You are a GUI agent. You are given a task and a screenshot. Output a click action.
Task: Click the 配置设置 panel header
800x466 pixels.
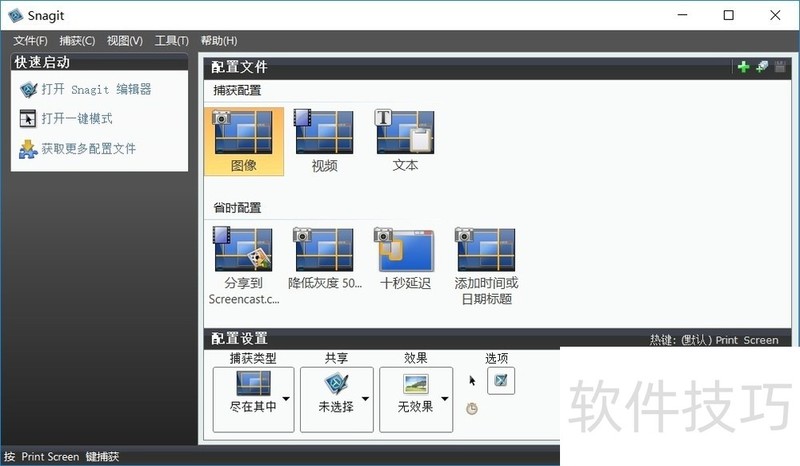497,338
